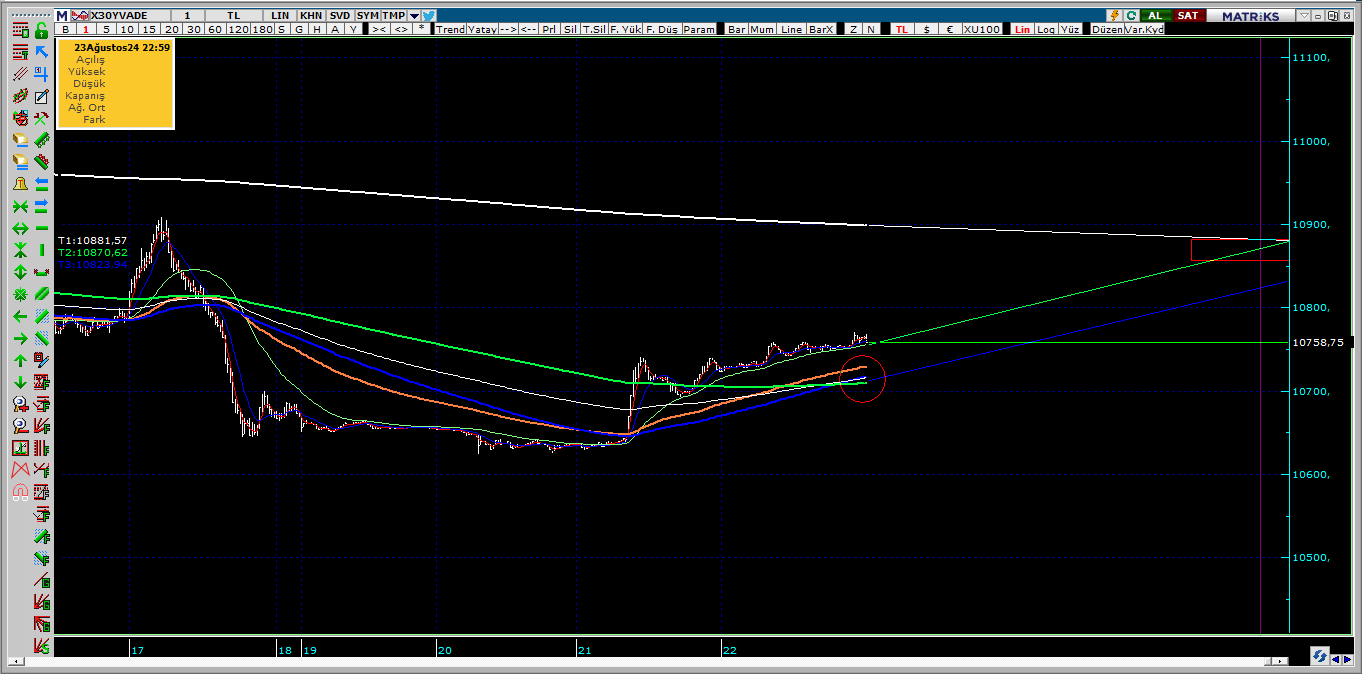Open the bell alarm tool
1362x674 pixels.
tap(20, 184)
